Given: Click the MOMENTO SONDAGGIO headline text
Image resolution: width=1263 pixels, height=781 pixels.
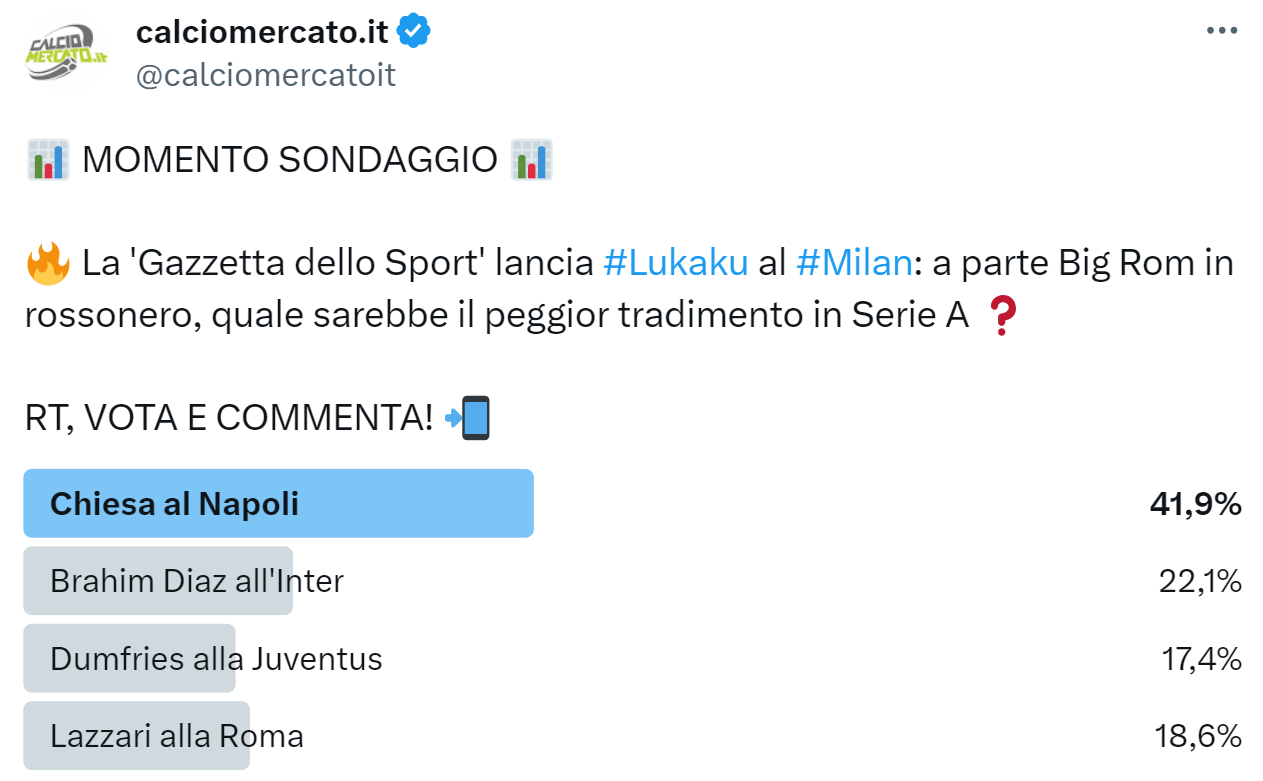Looking at the screenshot, I should (289, 160).
